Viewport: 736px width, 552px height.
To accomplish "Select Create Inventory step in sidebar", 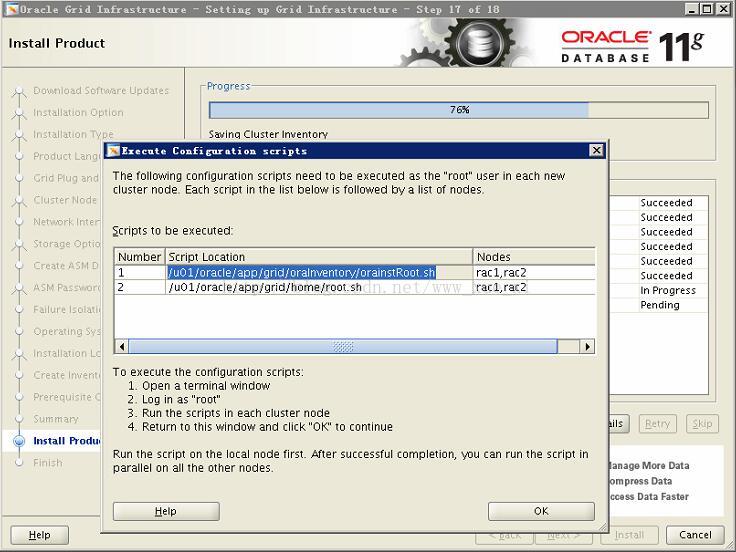I will click(x=67, y=376).
